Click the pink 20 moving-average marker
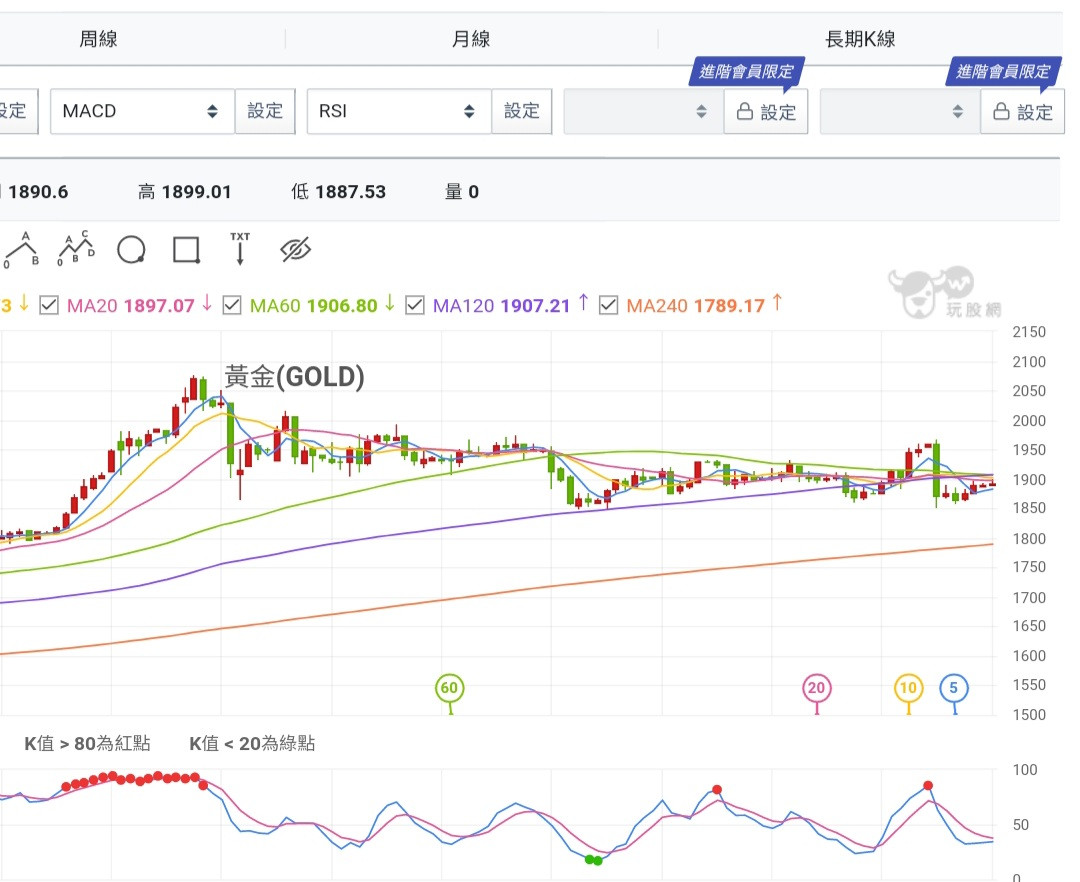 [x=817, y=688]
